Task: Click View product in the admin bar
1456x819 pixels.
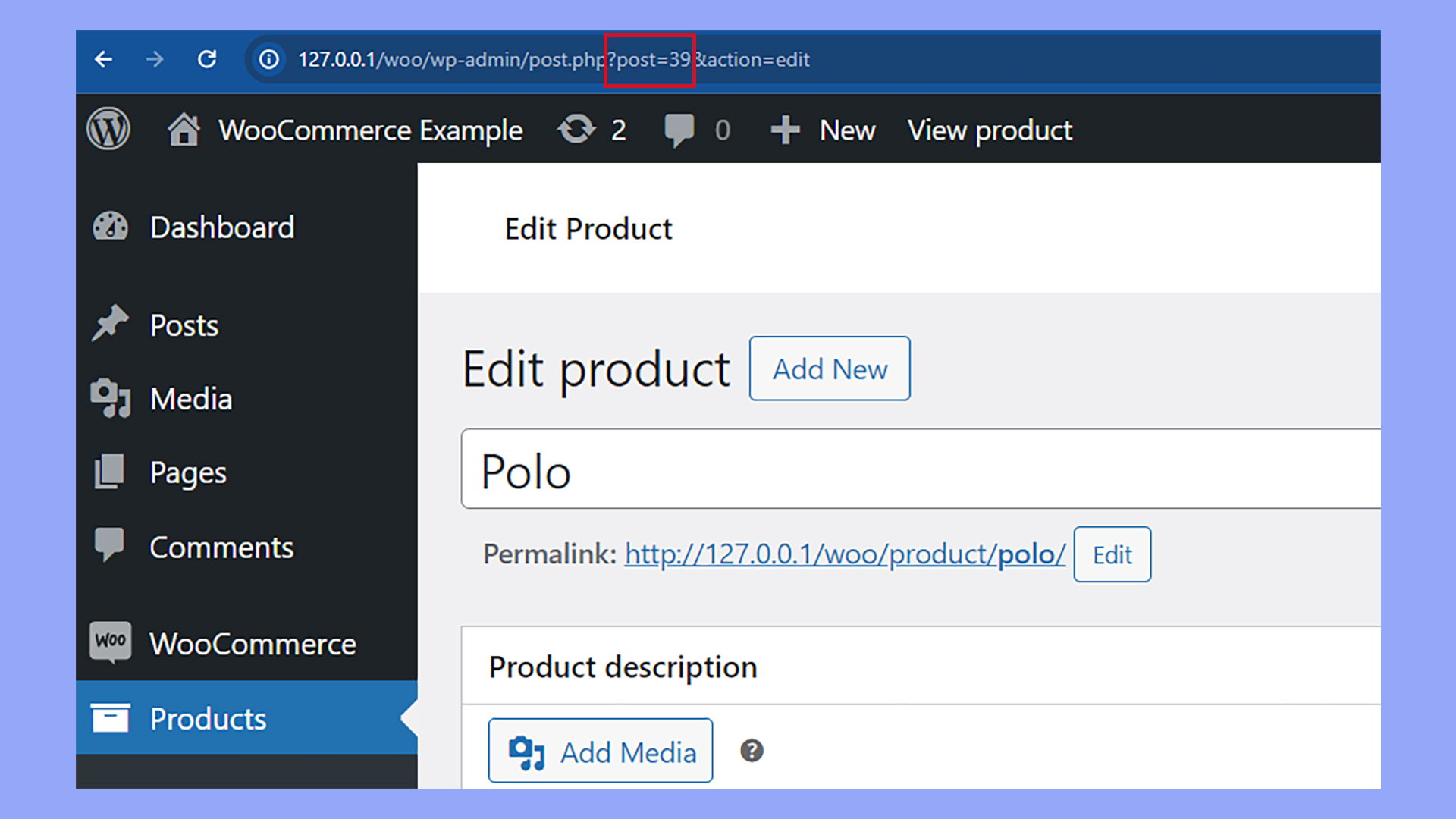Action: [989, 129]
